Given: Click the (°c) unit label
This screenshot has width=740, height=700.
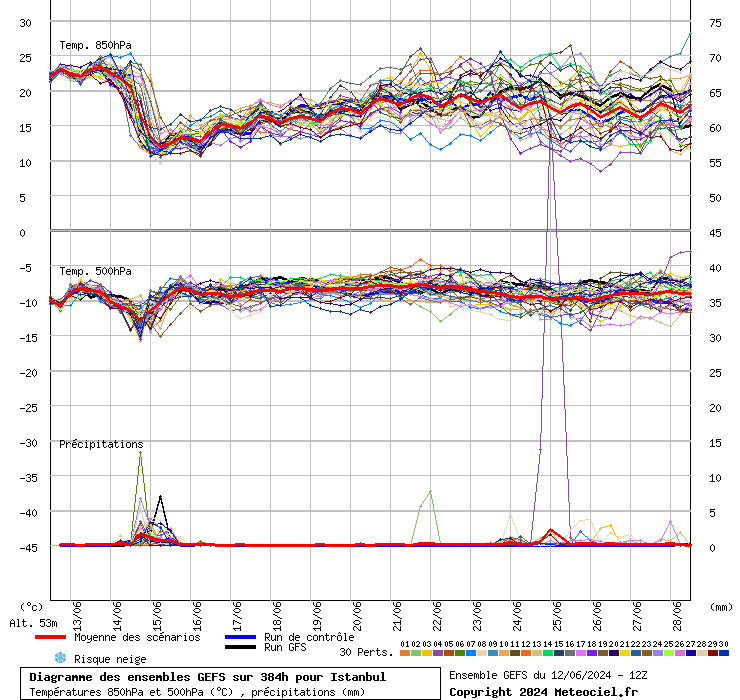Looking at the screenshot, I should point(31,607).
